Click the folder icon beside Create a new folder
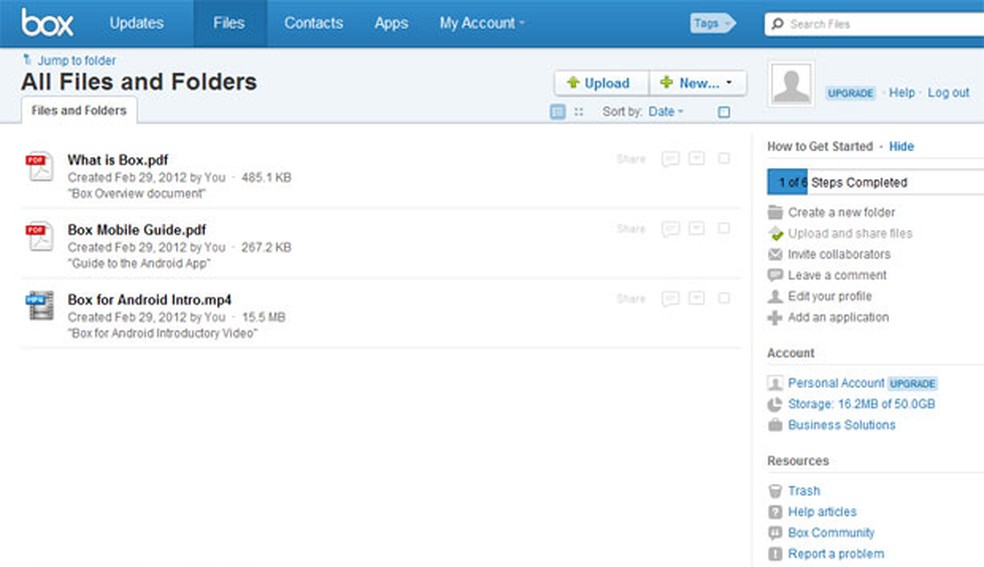This screenshot has height=567, width=984. coord(775,212)
